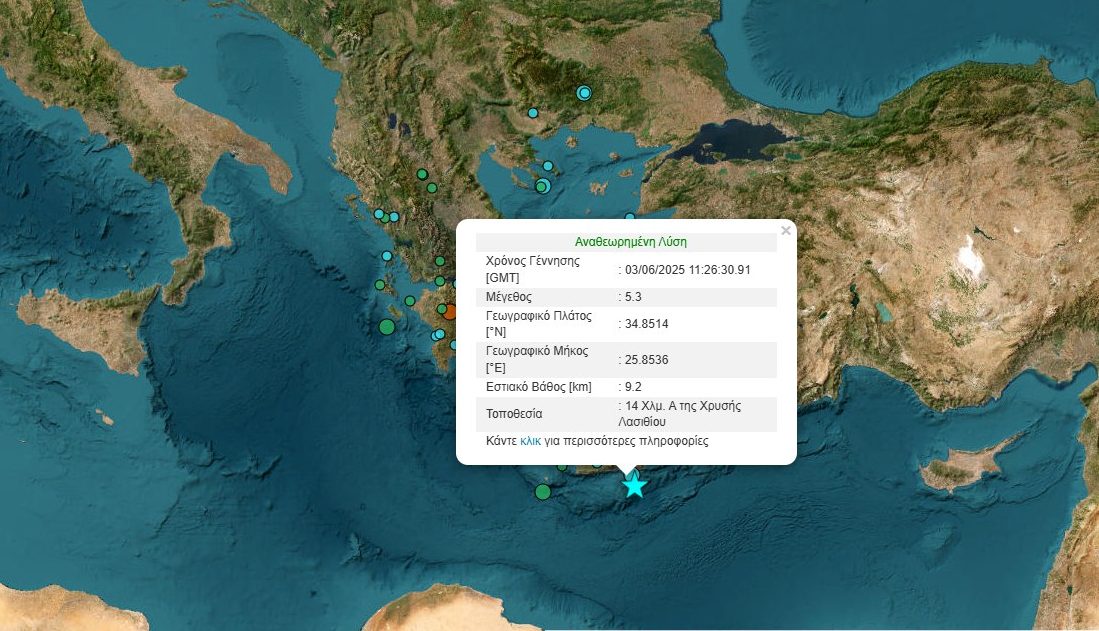1099x631 pixels.
Task: Close the earthquake details popup
Action: pos(786,229)
